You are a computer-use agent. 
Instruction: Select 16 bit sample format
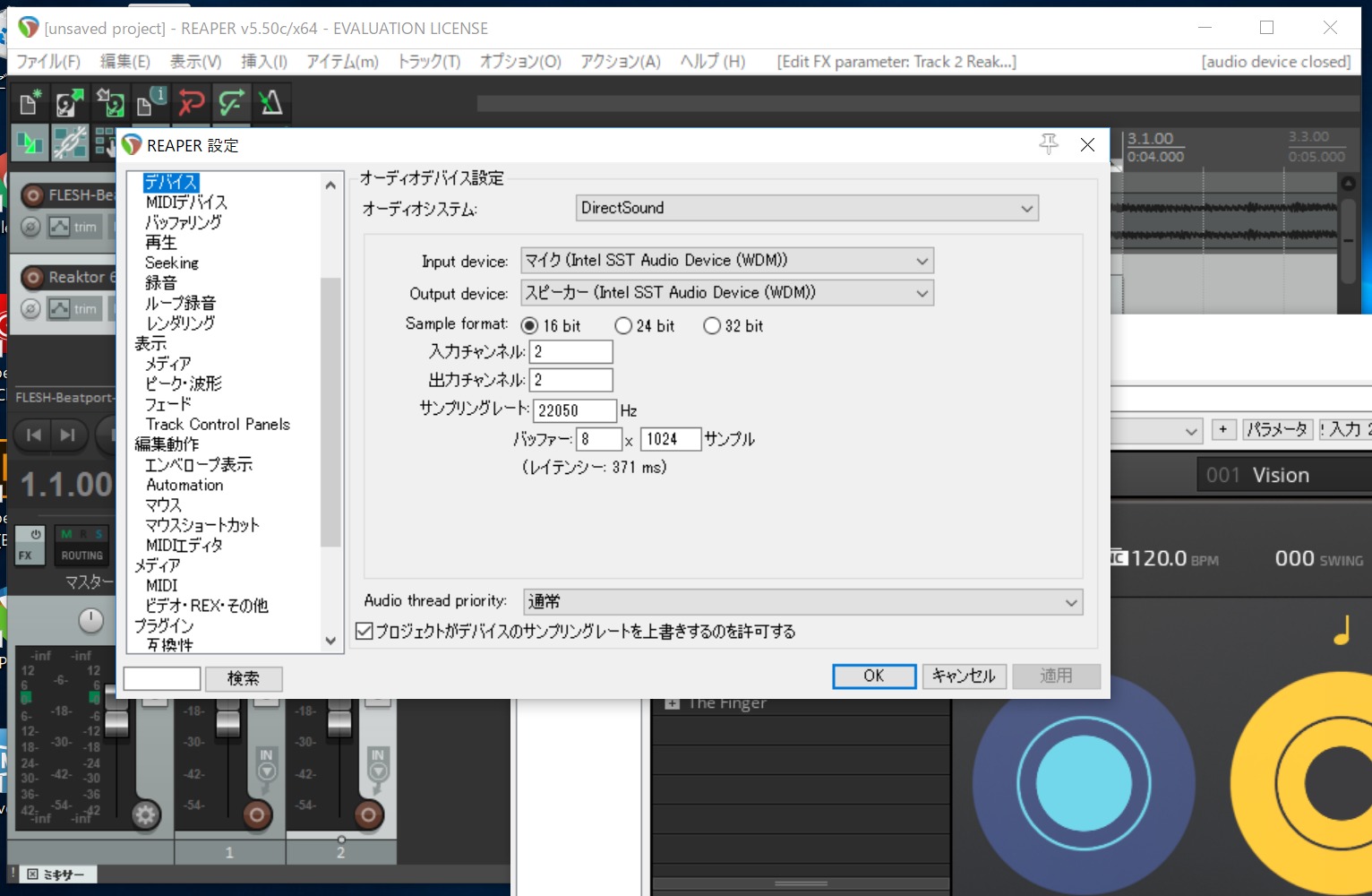pos(529,325)
